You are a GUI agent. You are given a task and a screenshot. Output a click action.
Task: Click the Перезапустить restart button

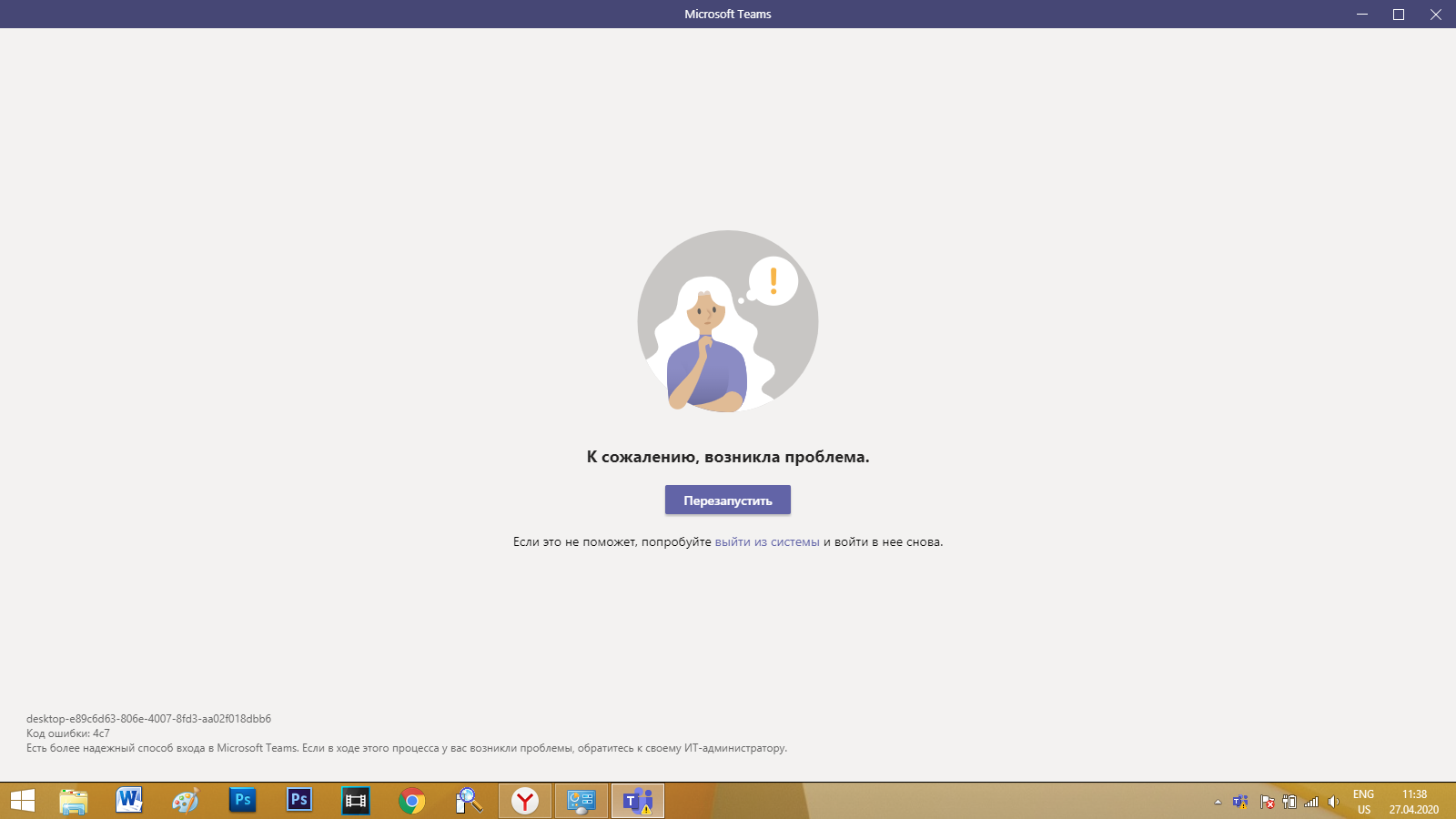click(727, 500)
